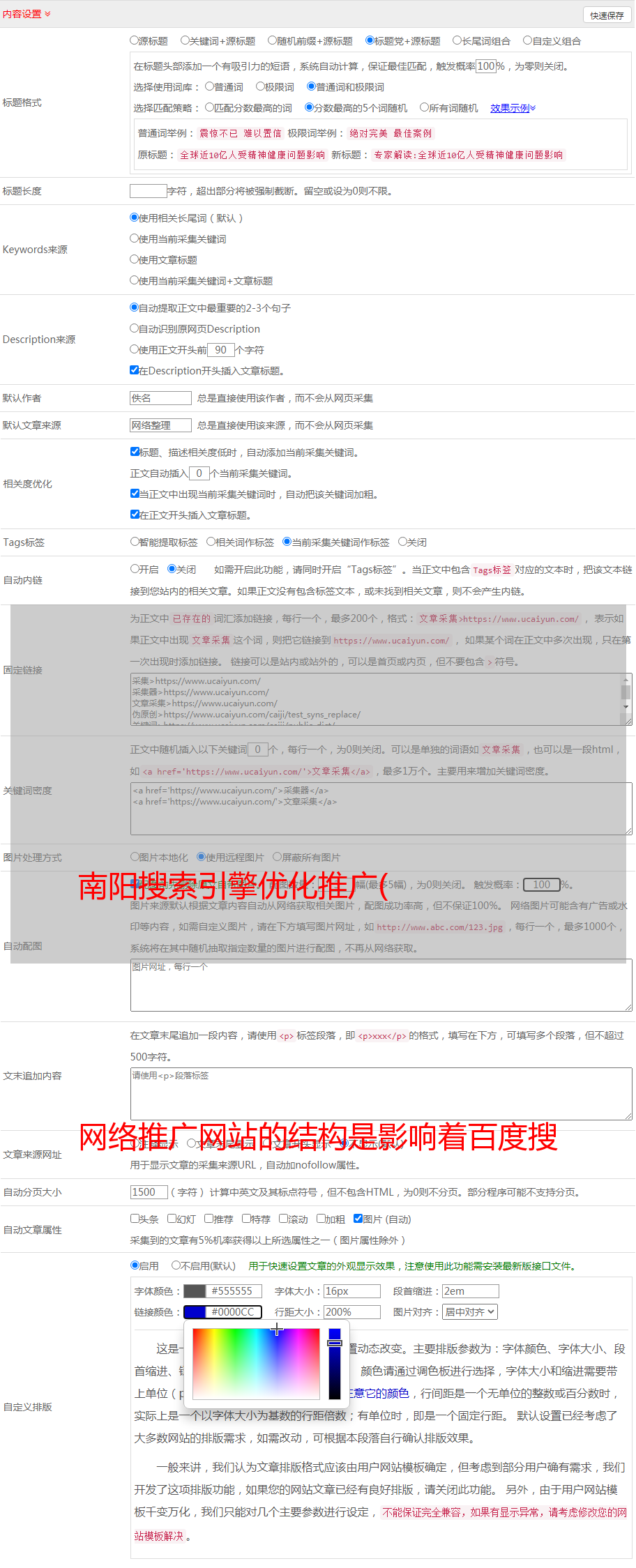The image size is (636, 1568).
Task: Select 源标题 title format
Action: (x=134, y=40)
